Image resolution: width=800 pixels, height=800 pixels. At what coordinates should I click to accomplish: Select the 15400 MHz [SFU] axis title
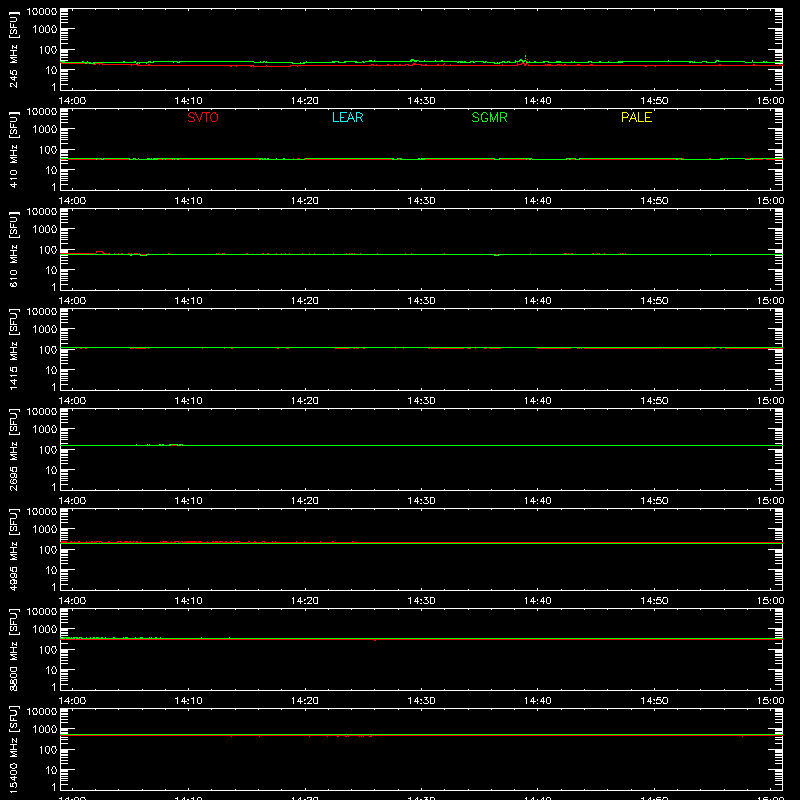click(13, 749)
